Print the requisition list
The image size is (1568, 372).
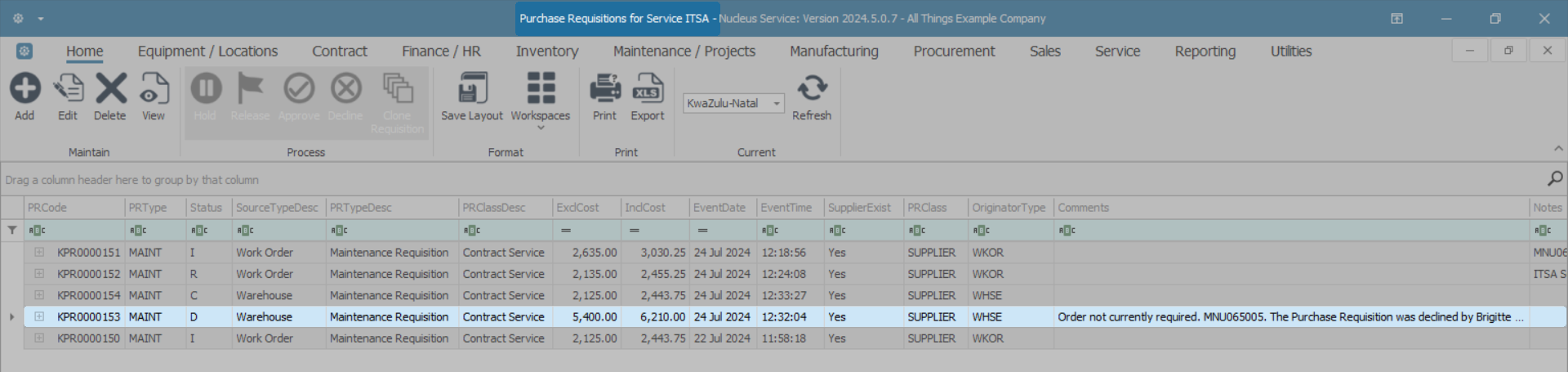(604, 89)
